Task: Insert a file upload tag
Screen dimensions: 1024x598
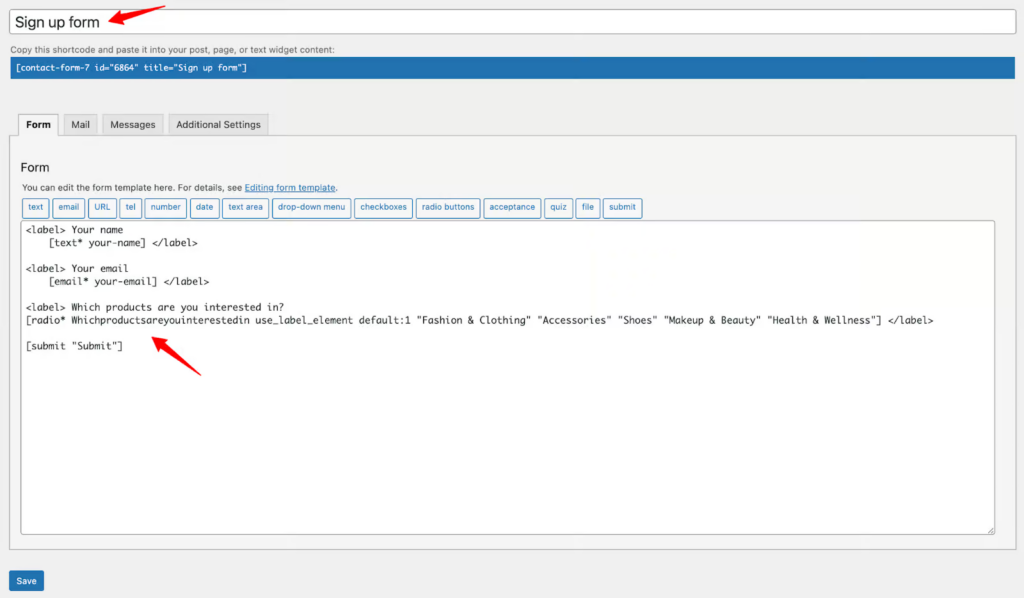Action: click(588, 208)
